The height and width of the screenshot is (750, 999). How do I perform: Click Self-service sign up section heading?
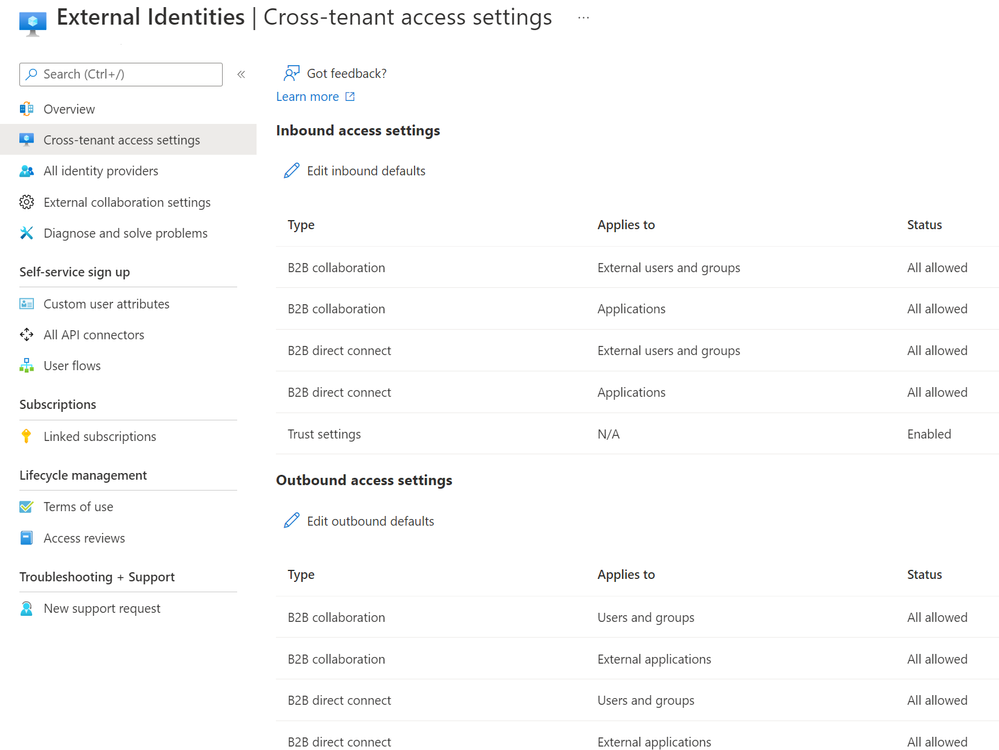pyautogui.click(x=75, y=272)
